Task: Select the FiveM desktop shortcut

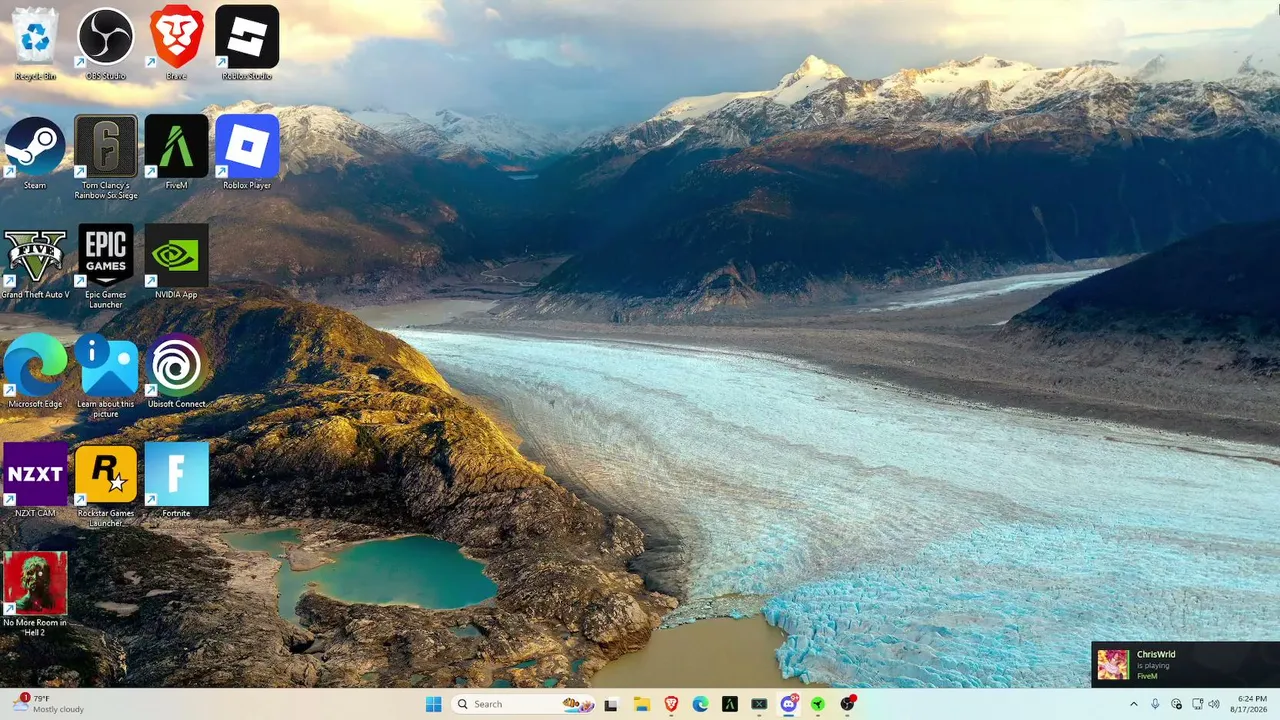Action: pos(176,152)
